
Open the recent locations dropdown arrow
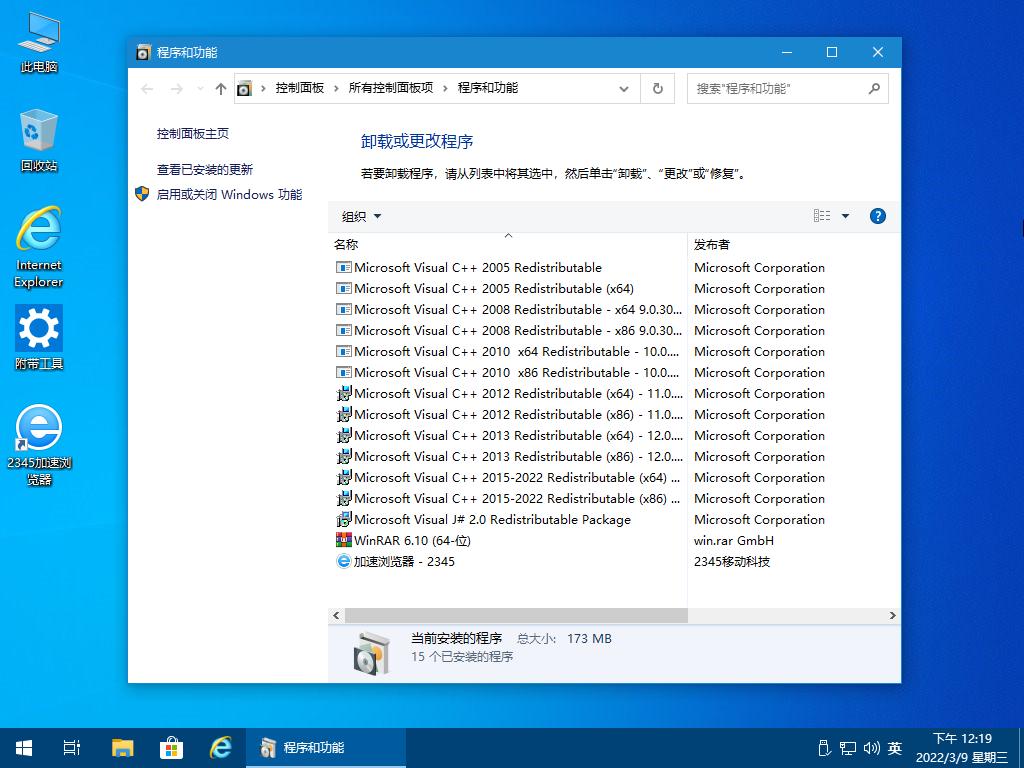point(200,89)
